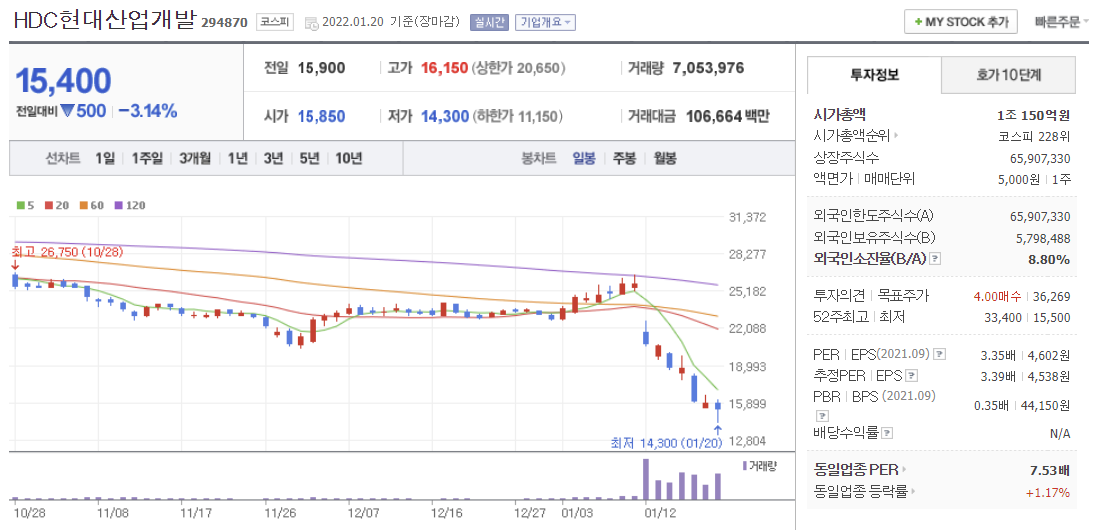This screenshot has height=530, width=1098.
Task: Click the 저가 value 14,300
Action: (x=445, y=116)
